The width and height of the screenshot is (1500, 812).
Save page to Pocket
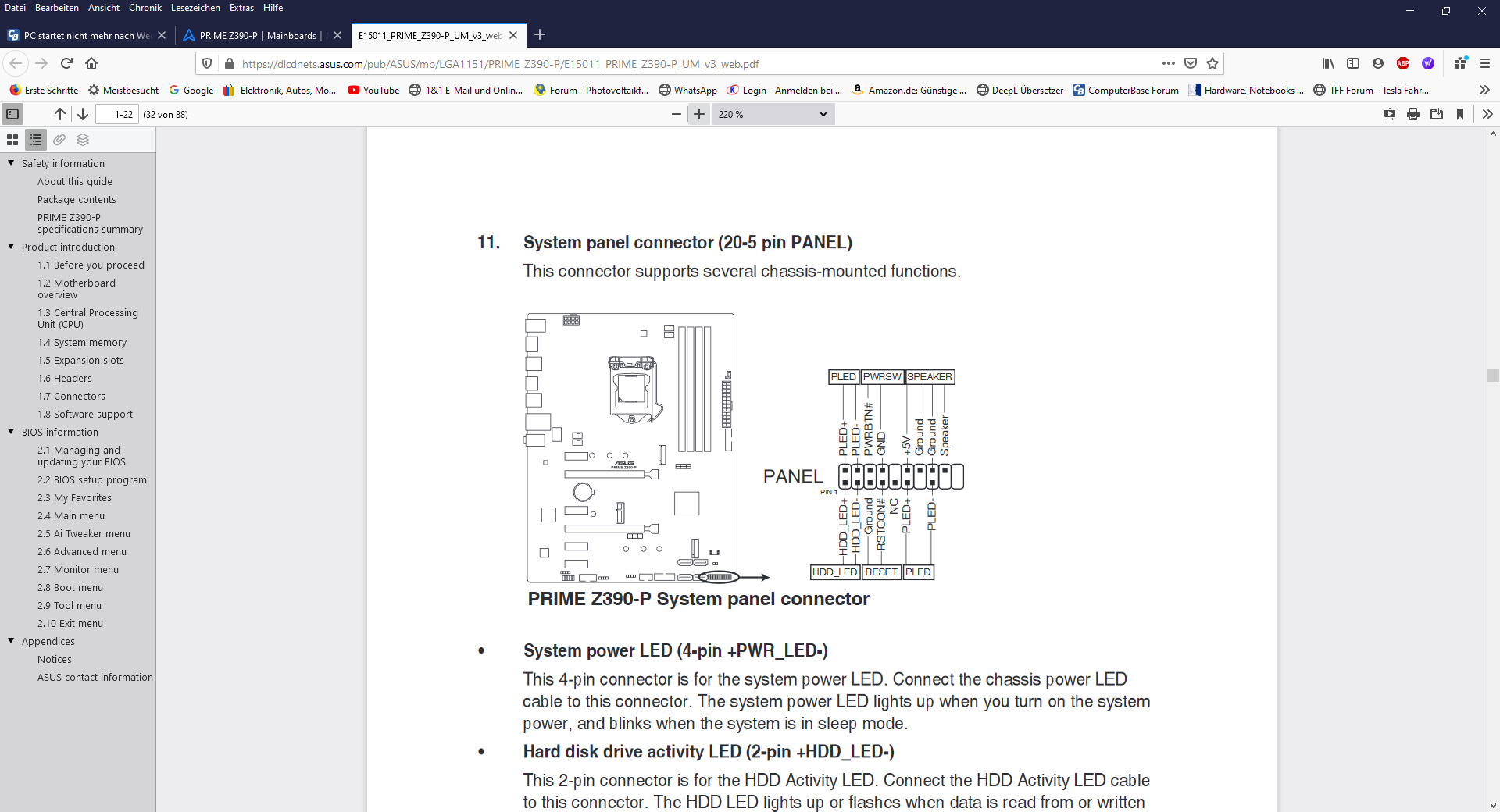(1191, 63)
